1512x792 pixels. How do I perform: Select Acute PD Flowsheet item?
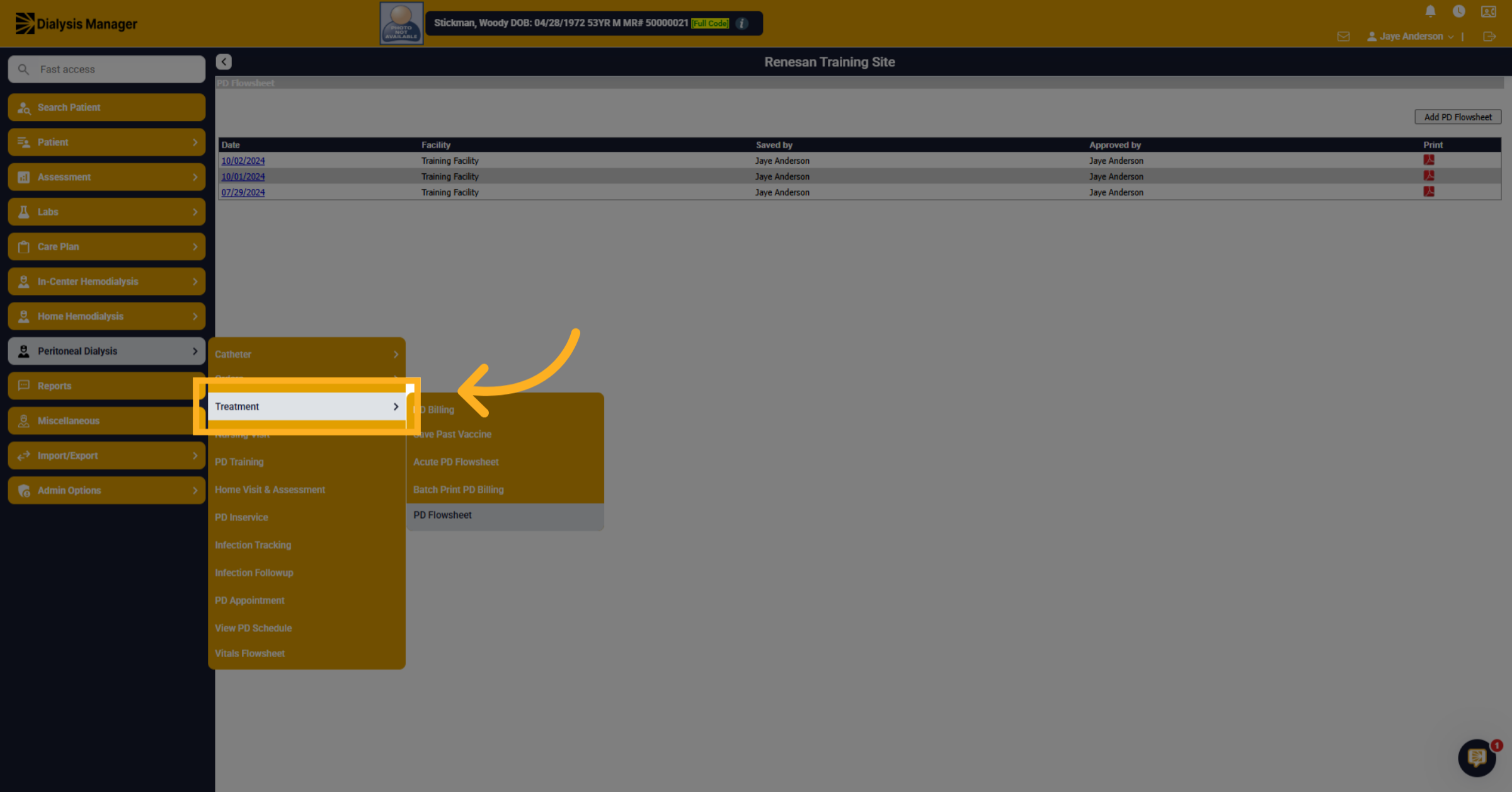[505, 462]
